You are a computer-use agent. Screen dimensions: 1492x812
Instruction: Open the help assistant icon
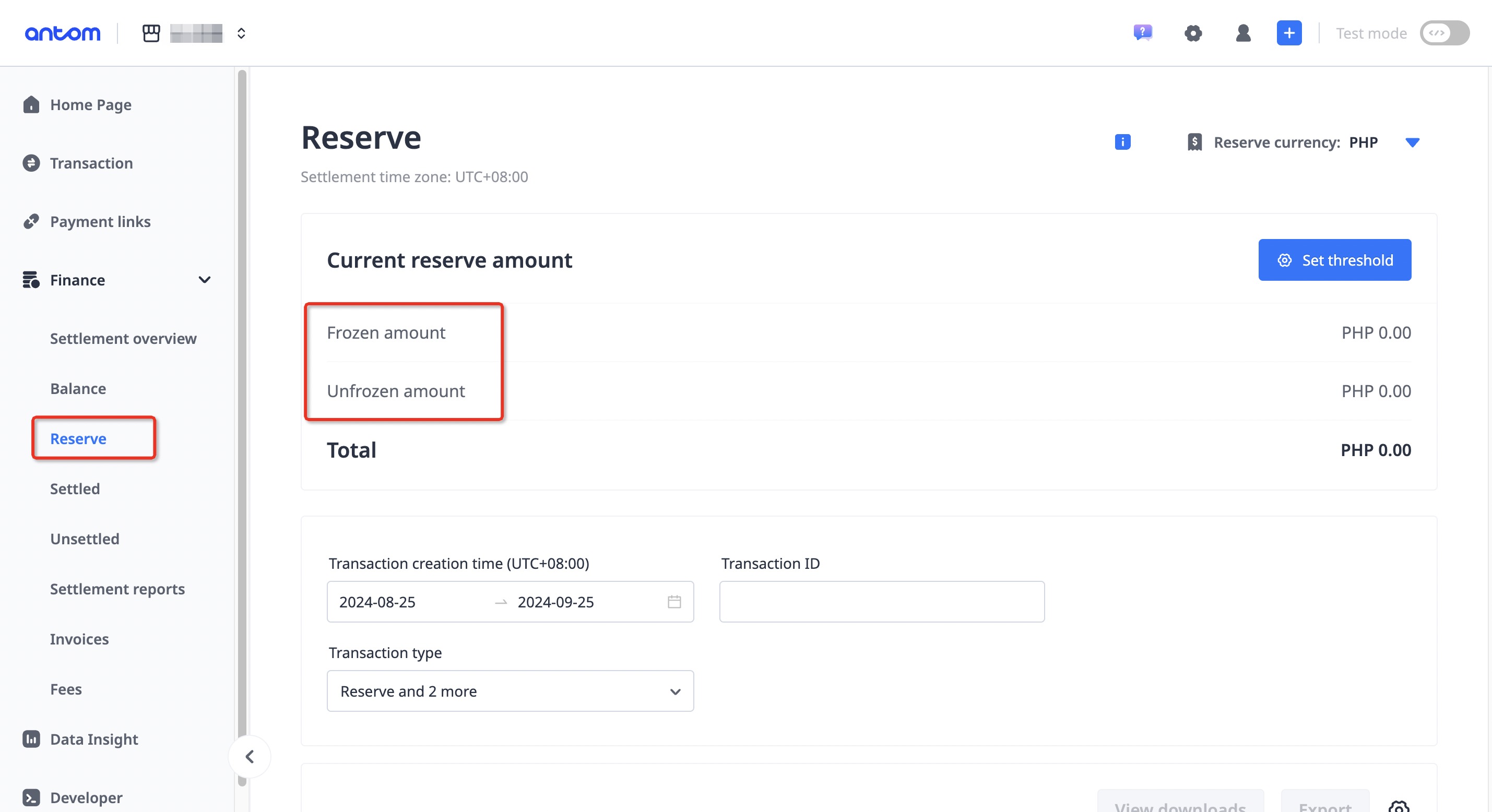point(1142,33)
